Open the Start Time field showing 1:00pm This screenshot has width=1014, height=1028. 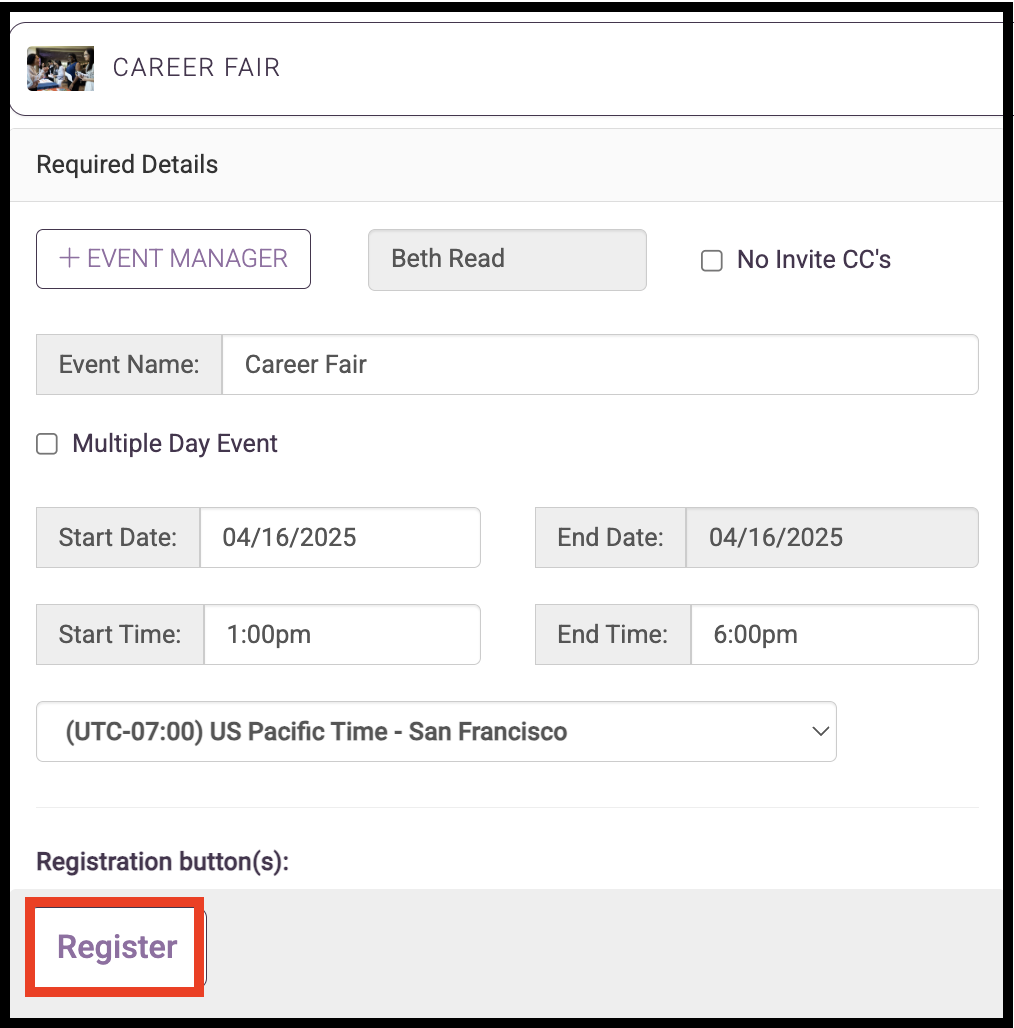(341, 635)
